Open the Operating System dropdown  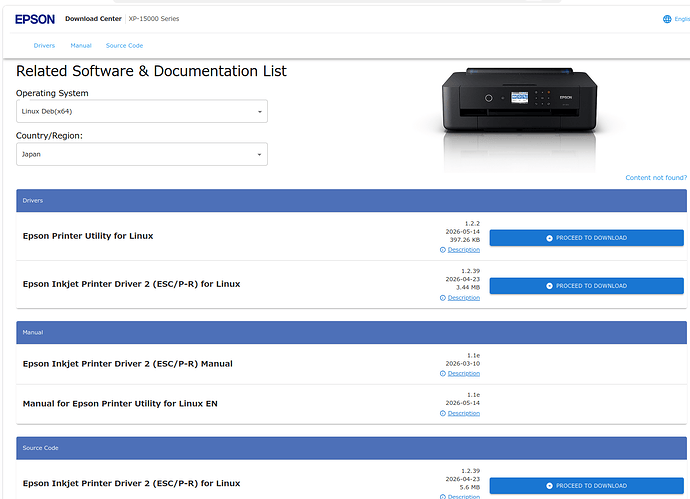[x=142, y=111]
